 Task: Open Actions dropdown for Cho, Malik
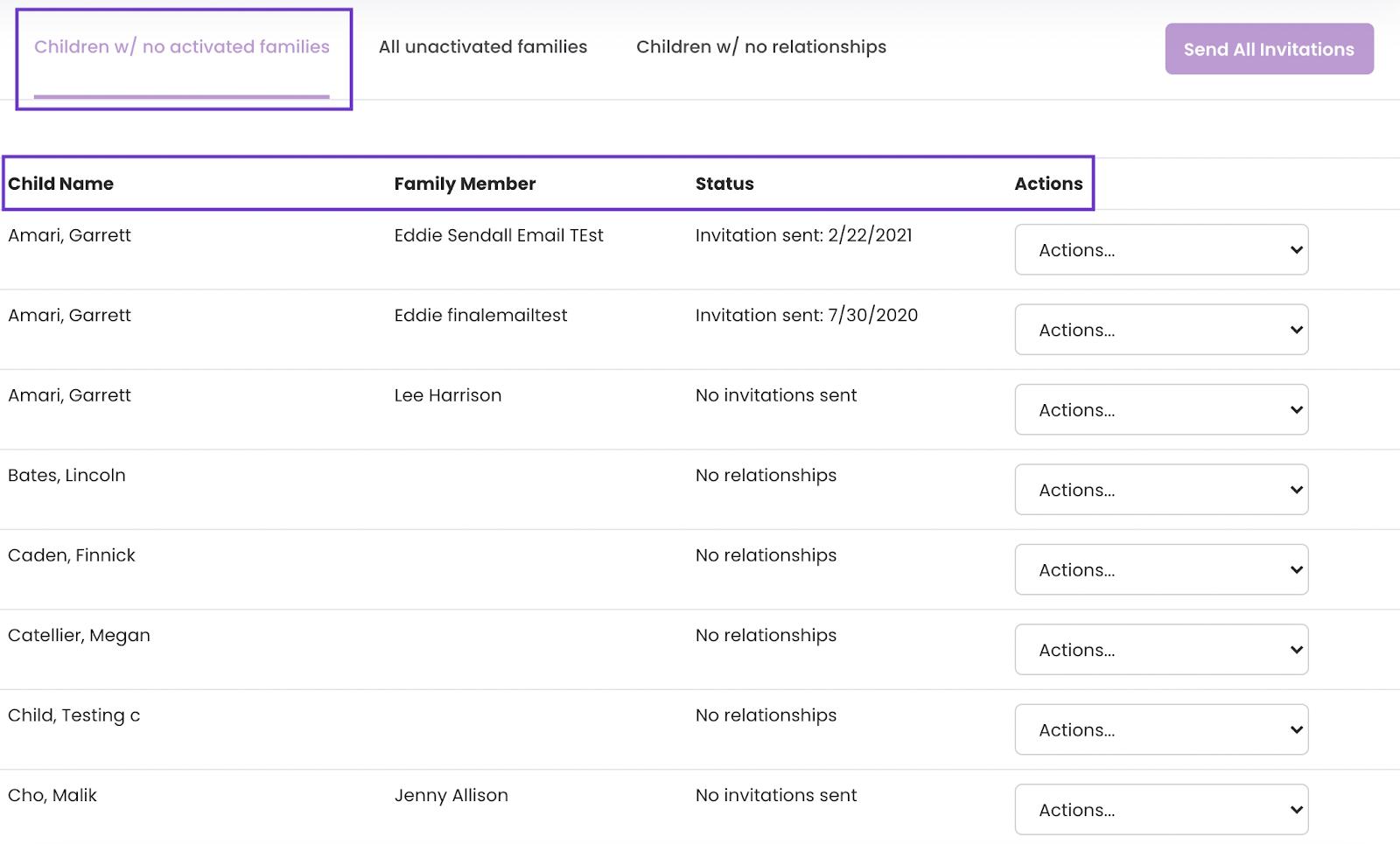[x=1161, y=810]
